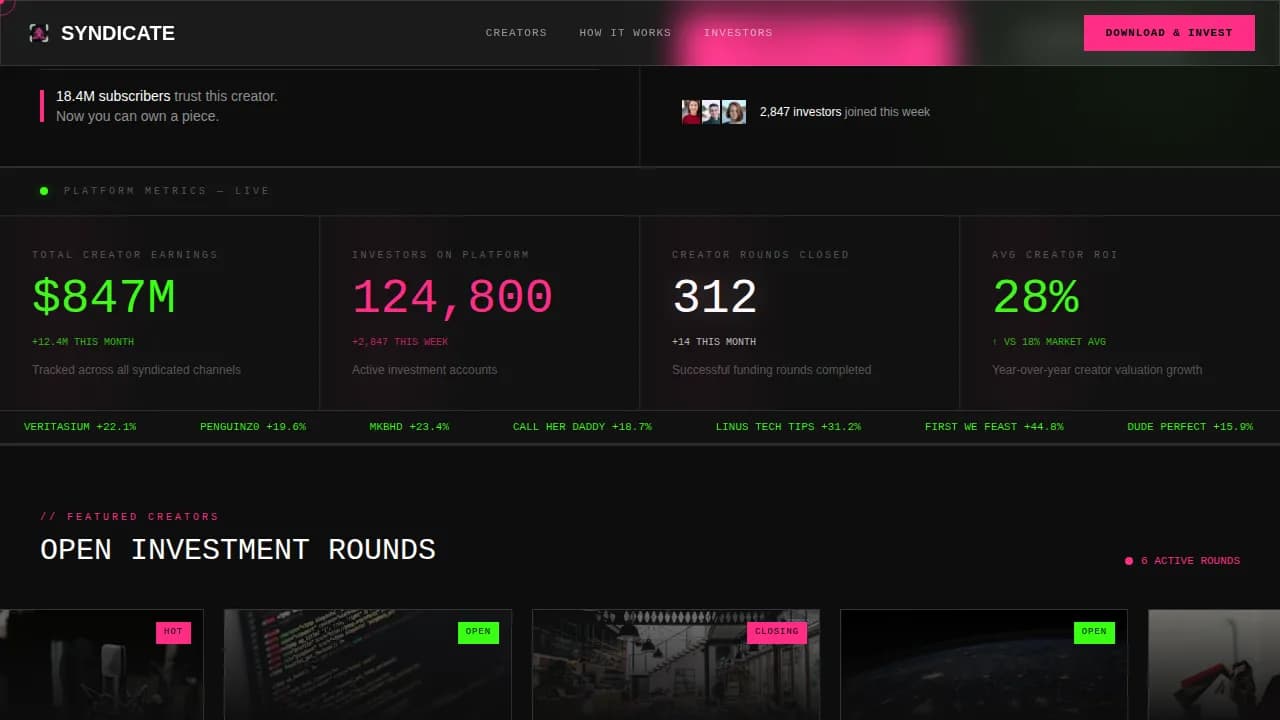1280x720 pixels.
Task: Click the HOT badge on first card
Action: pyautogui.click(x=173, y=632)
